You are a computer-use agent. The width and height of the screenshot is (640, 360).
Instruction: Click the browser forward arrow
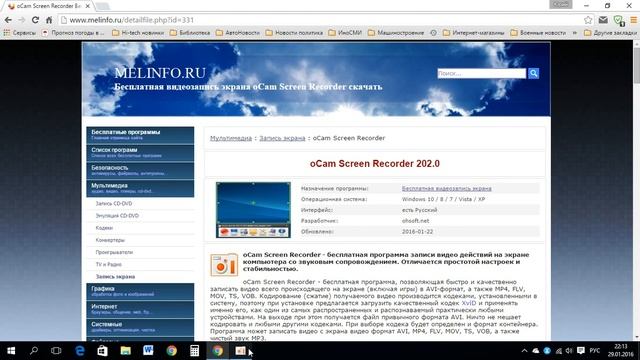(x=22, y=20)
